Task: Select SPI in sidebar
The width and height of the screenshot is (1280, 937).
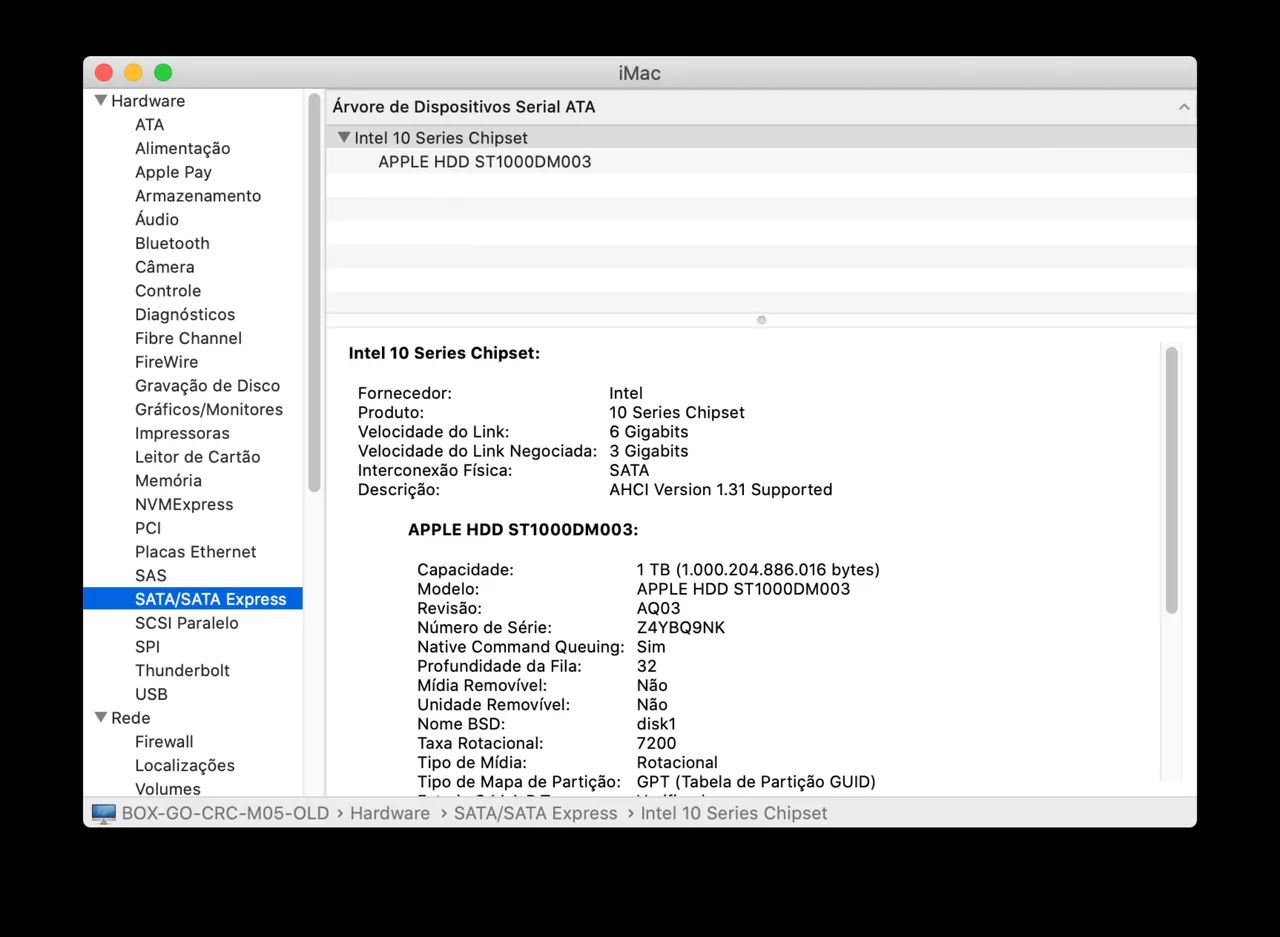Action: tap(147, 647)
